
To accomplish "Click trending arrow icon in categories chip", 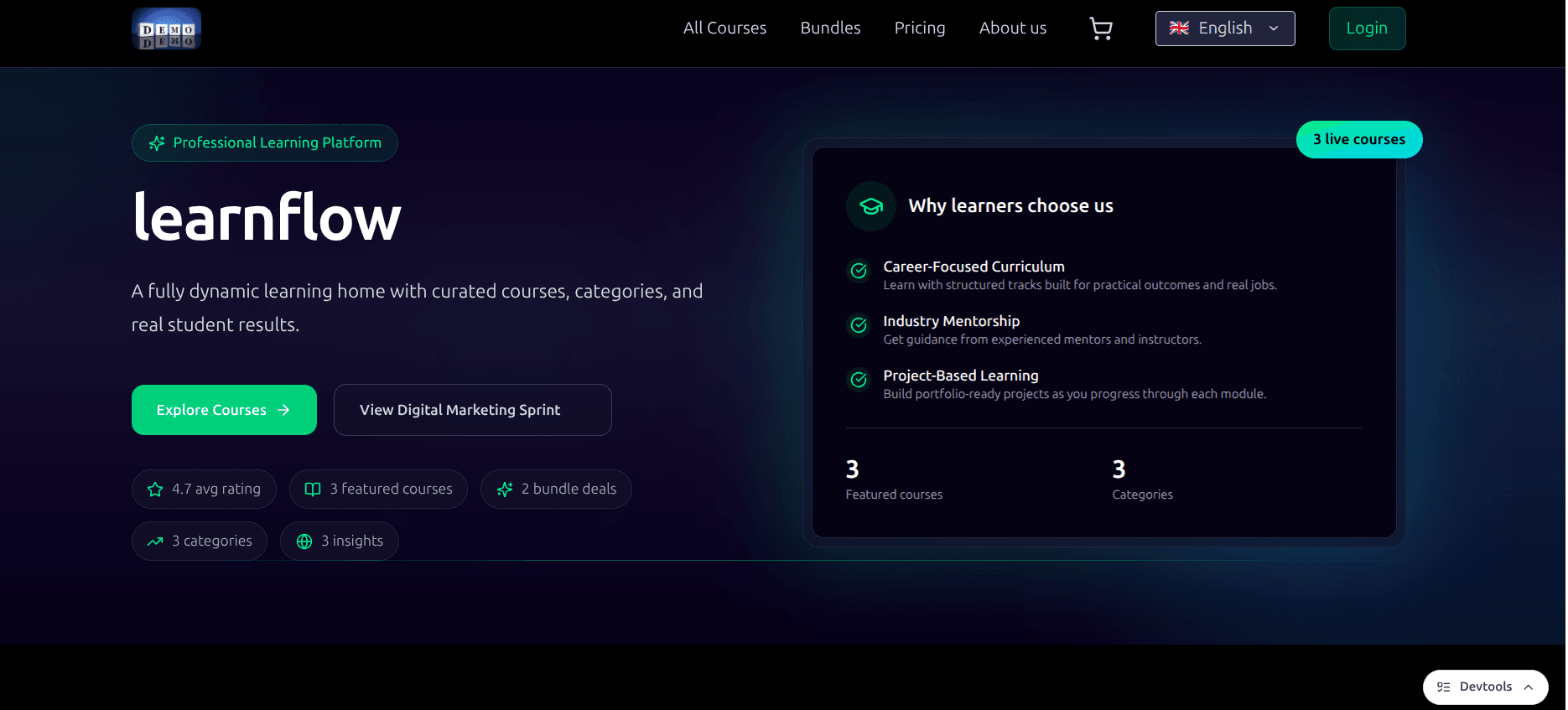I will click(x=155, y=542).
